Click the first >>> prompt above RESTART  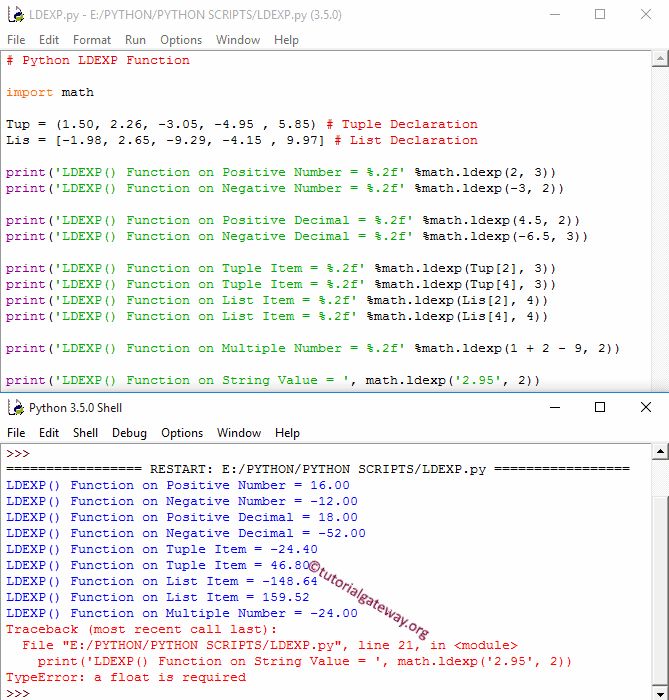click(17, 454)
